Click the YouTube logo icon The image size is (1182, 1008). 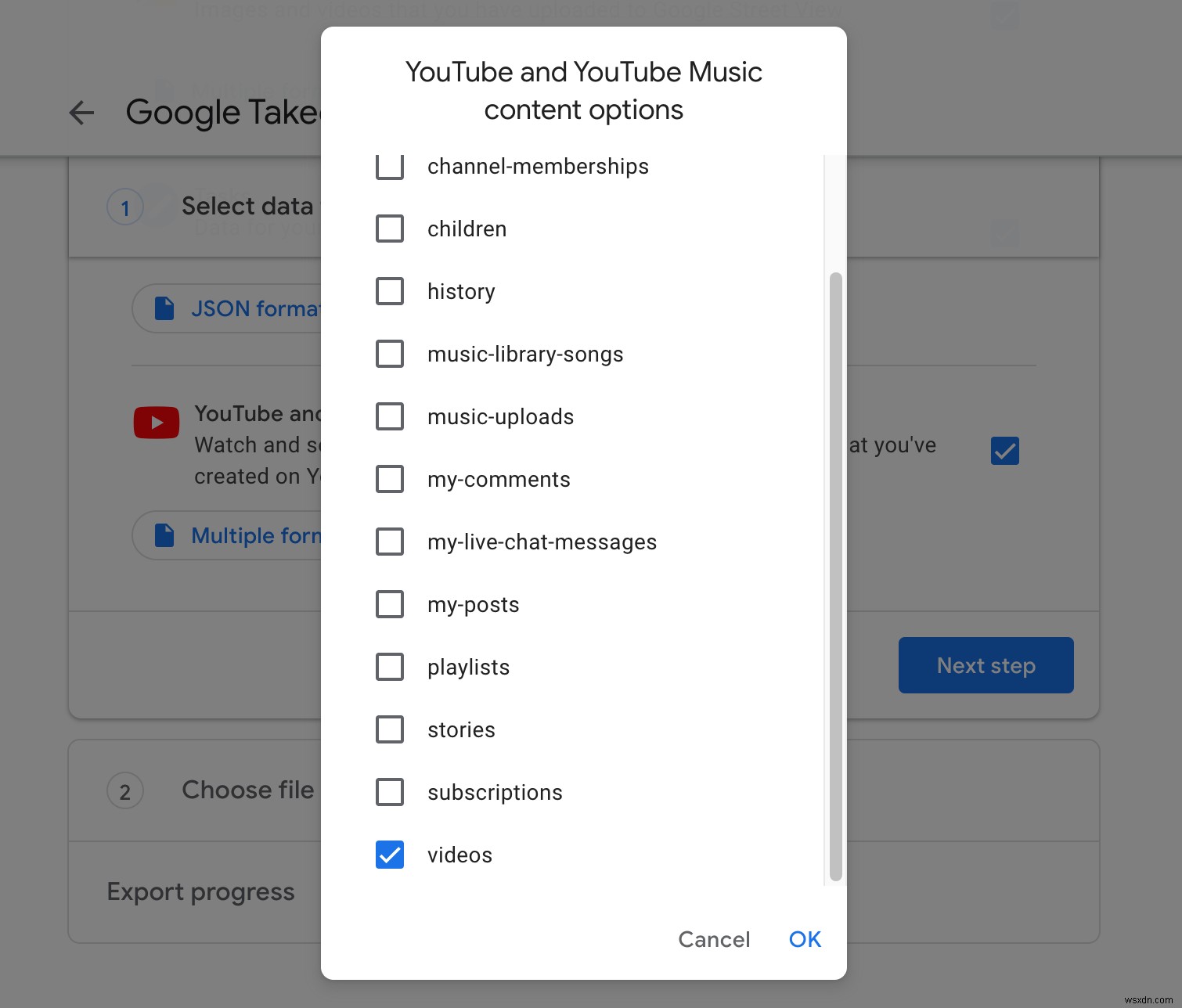click(x=156, y=422)
